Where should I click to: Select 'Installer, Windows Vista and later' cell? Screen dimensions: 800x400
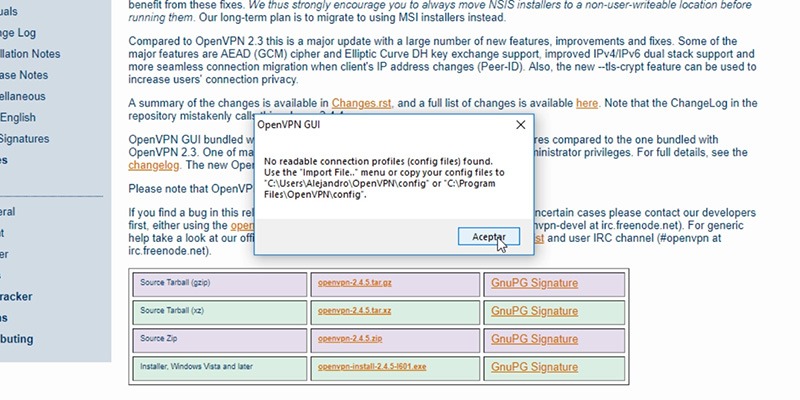(220, 368)
